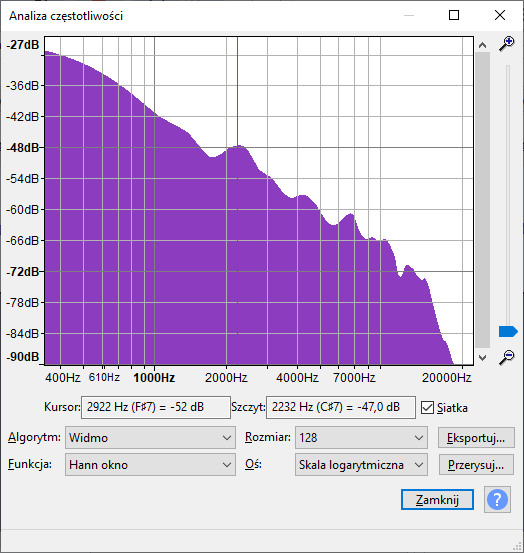Image resolution: width=524 pixels, height=553 pixels.
Task: Open help with the blue question mark
Action: tap(497, 500)
